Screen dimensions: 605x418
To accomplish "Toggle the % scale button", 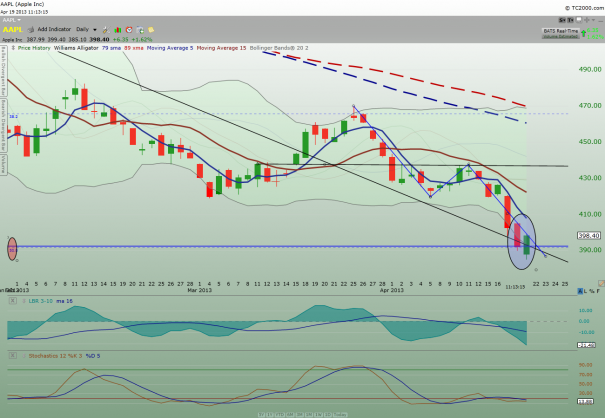I will coord(592,291).
